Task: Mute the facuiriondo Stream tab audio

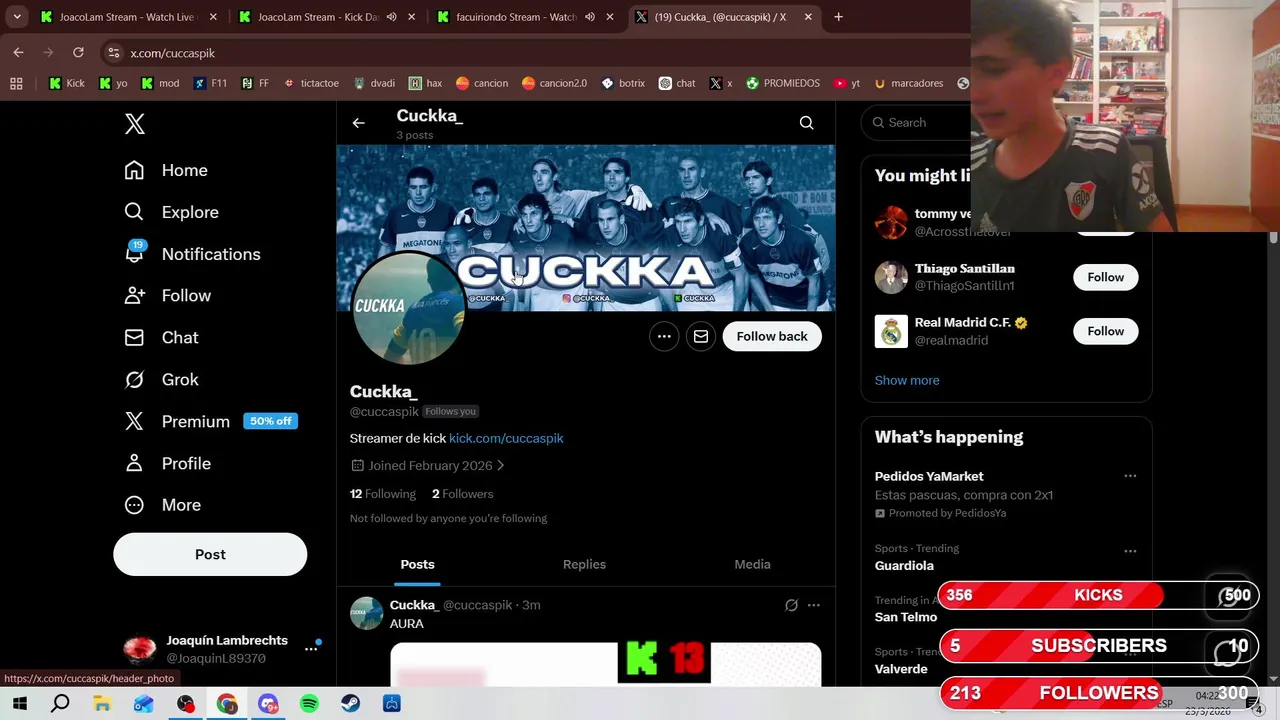Action: 590,17
